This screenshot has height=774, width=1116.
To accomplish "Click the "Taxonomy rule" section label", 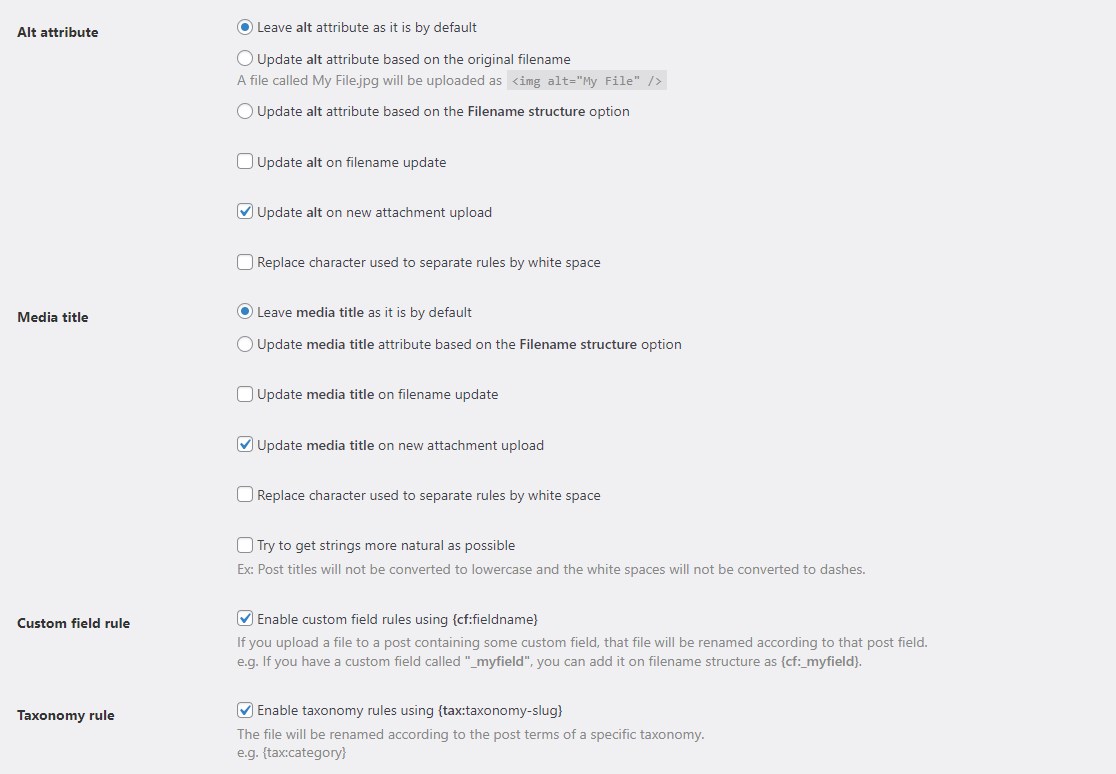I will [x=63, y=715].
